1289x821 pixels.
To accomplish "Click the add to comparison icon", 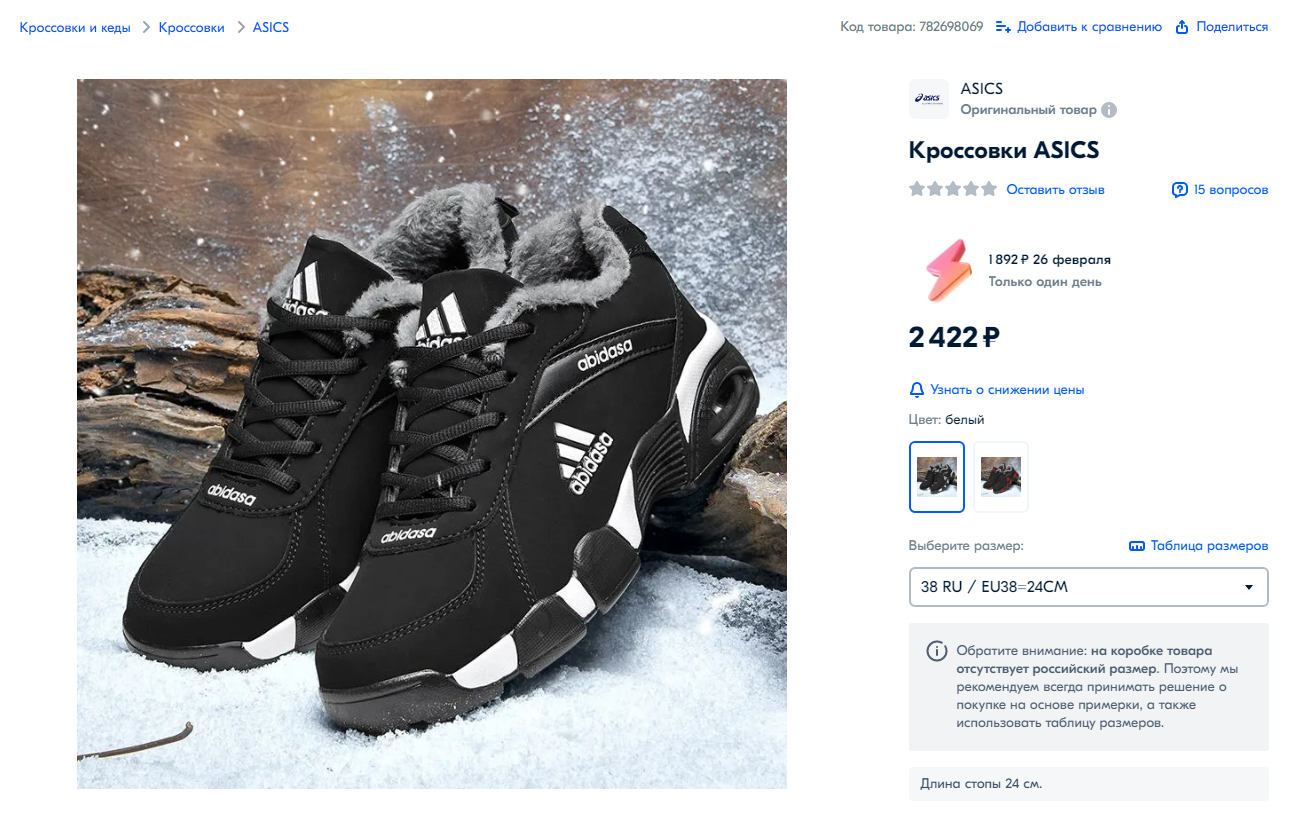I will tap(1004, 27).
